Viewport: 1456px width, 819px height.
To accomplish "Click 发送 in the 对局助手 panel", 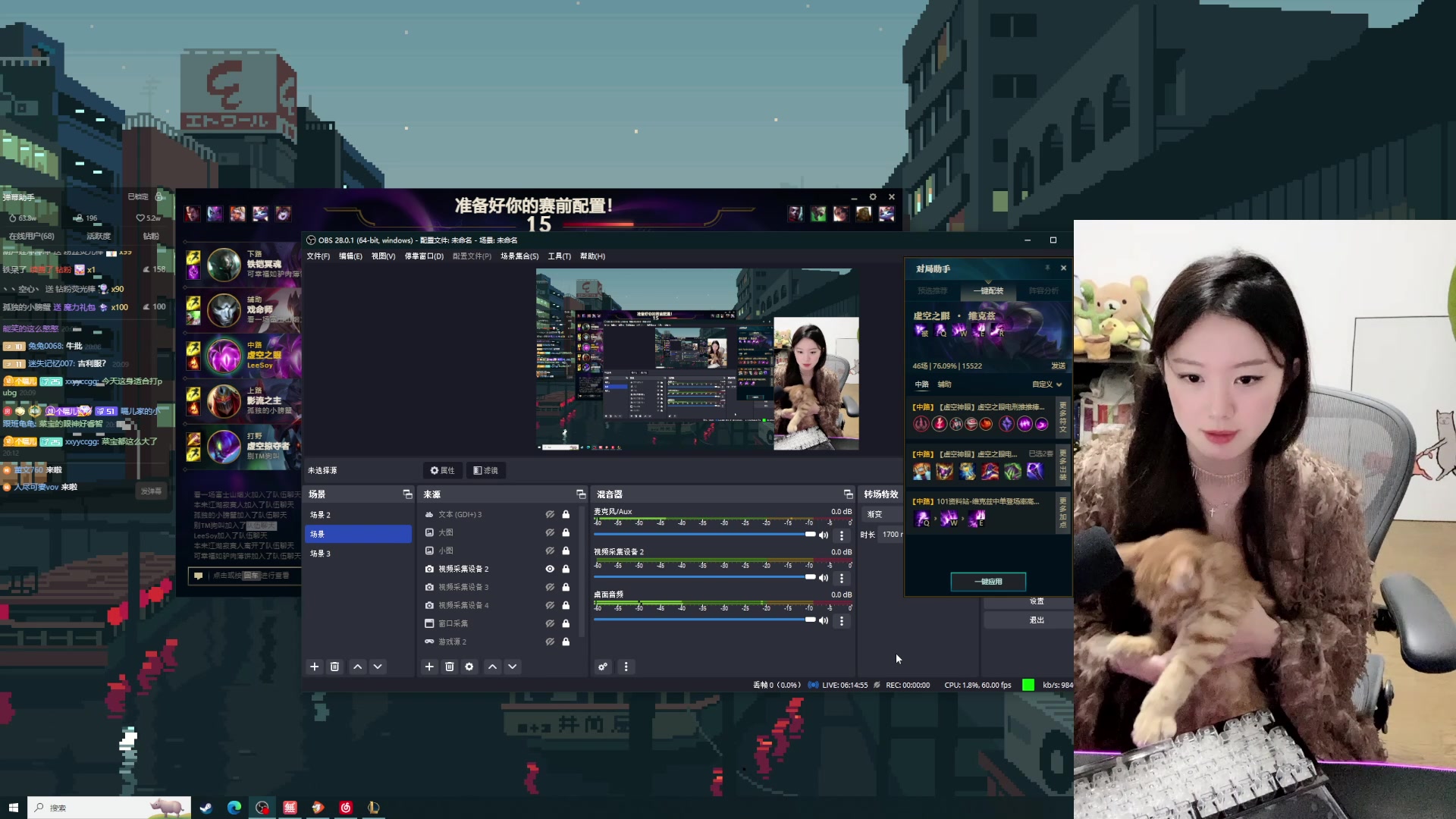I will pos(1058,366).
